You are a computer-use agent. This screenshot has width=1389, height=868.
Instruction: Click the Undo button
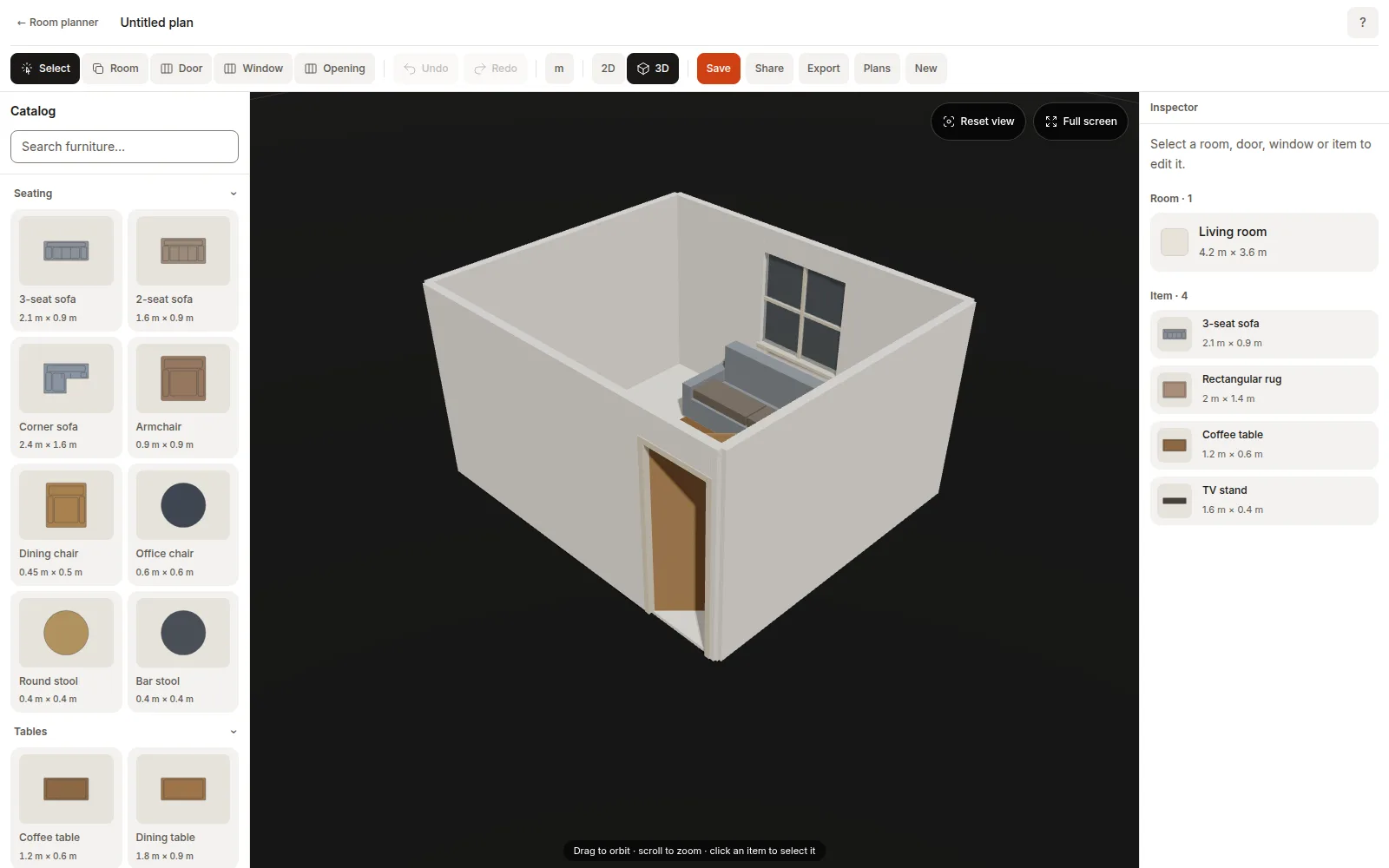pos(425,69)
